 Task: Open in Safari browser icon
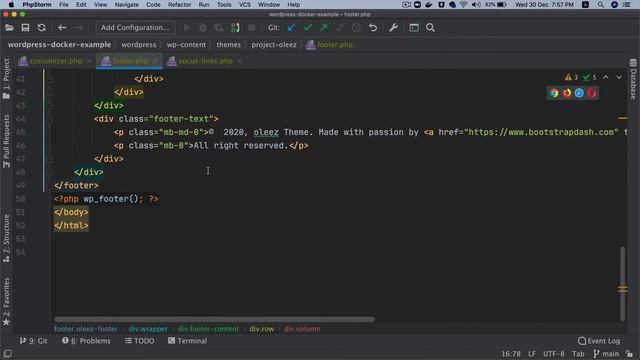click(579, 93)
